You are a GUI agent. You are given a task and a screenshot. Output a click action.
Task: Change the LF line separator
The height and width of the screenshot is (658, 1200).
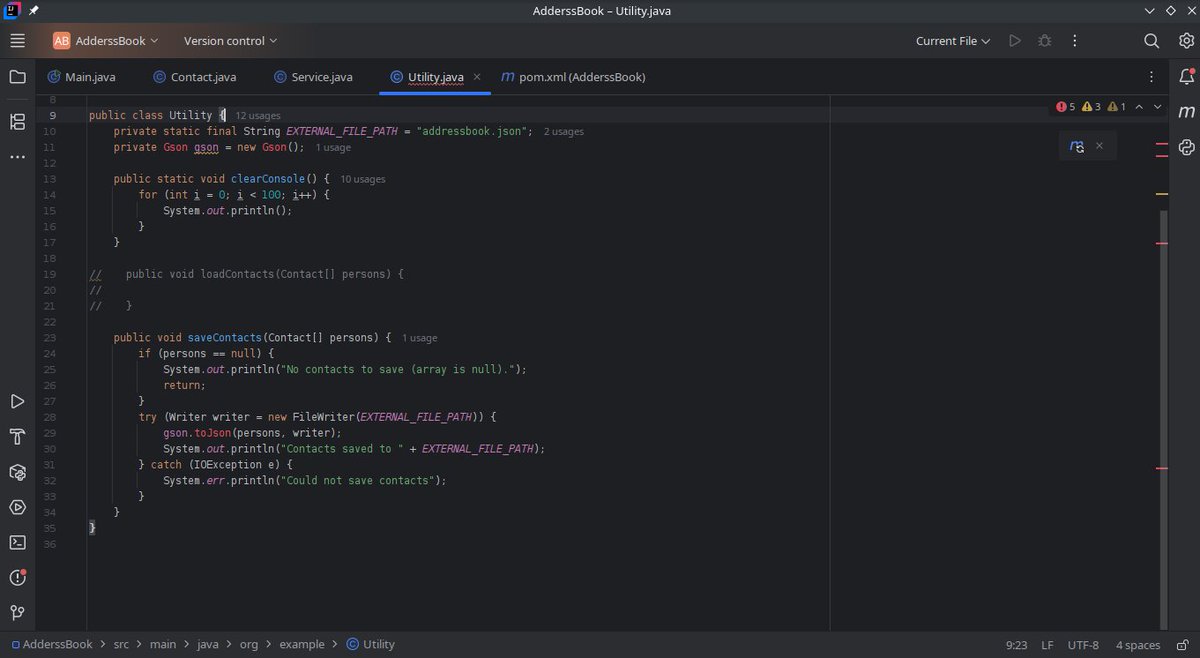(x=1048, y=645)
